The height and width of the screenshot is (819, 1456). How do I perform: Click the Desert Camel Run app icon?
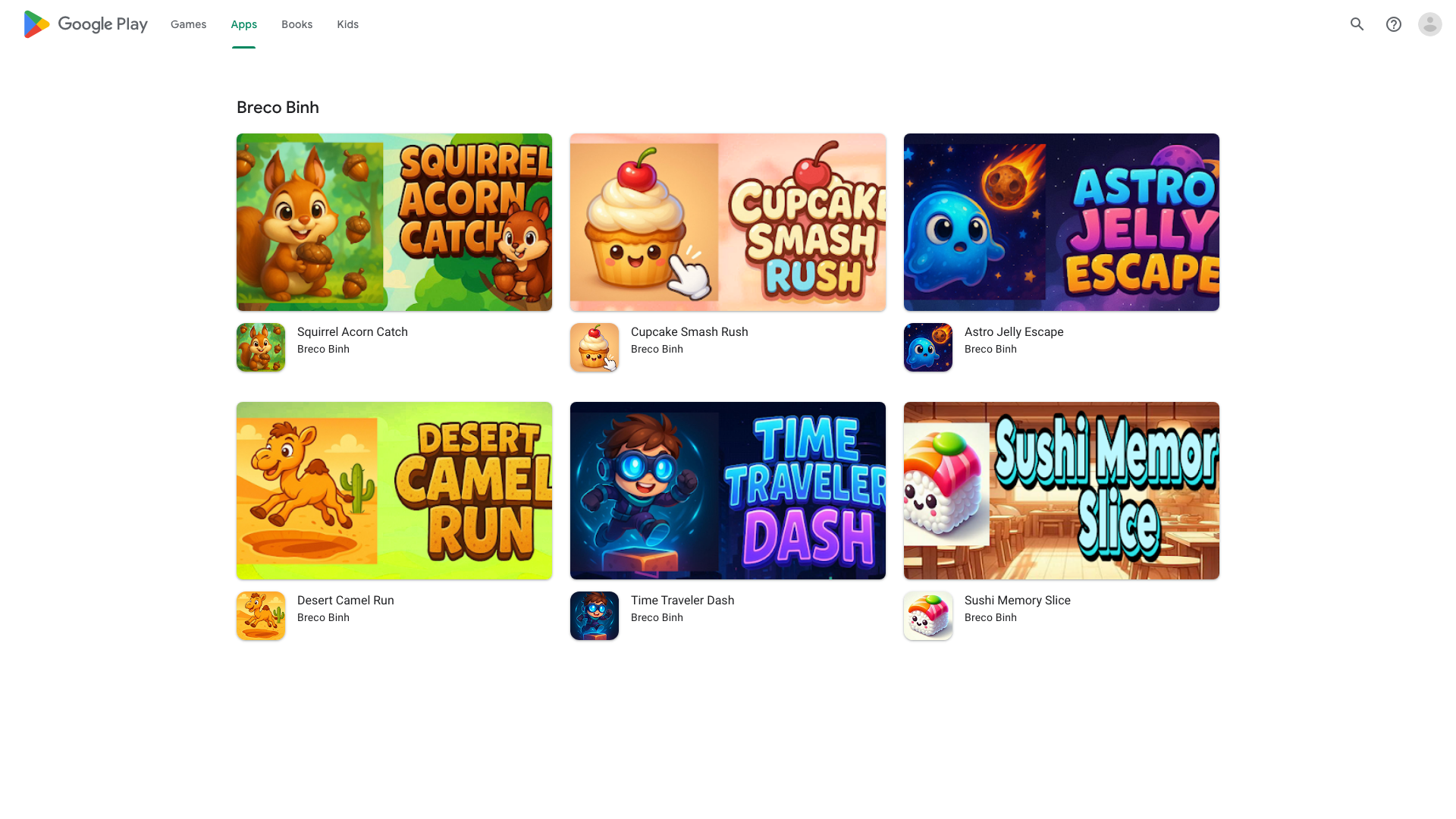click(261, 616)
